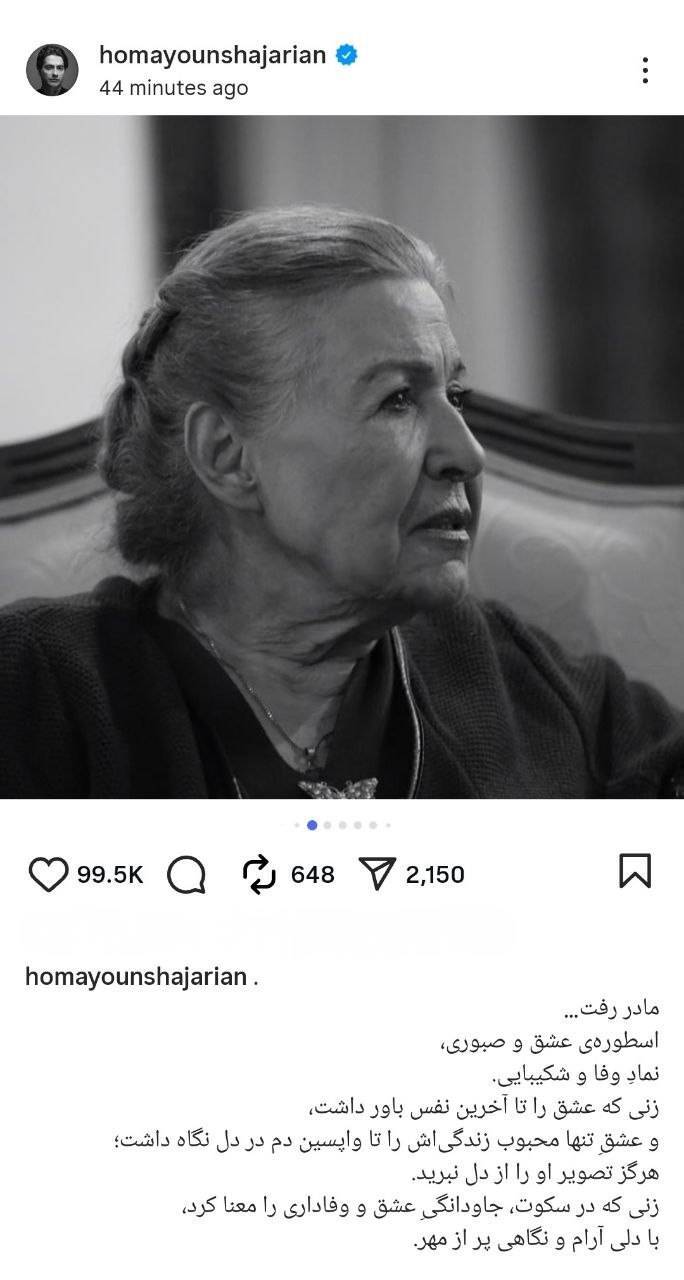The height and width of the screenshot is (1280, 684).
Task: Tap the blue verified badge
Action: coord(347,56)
